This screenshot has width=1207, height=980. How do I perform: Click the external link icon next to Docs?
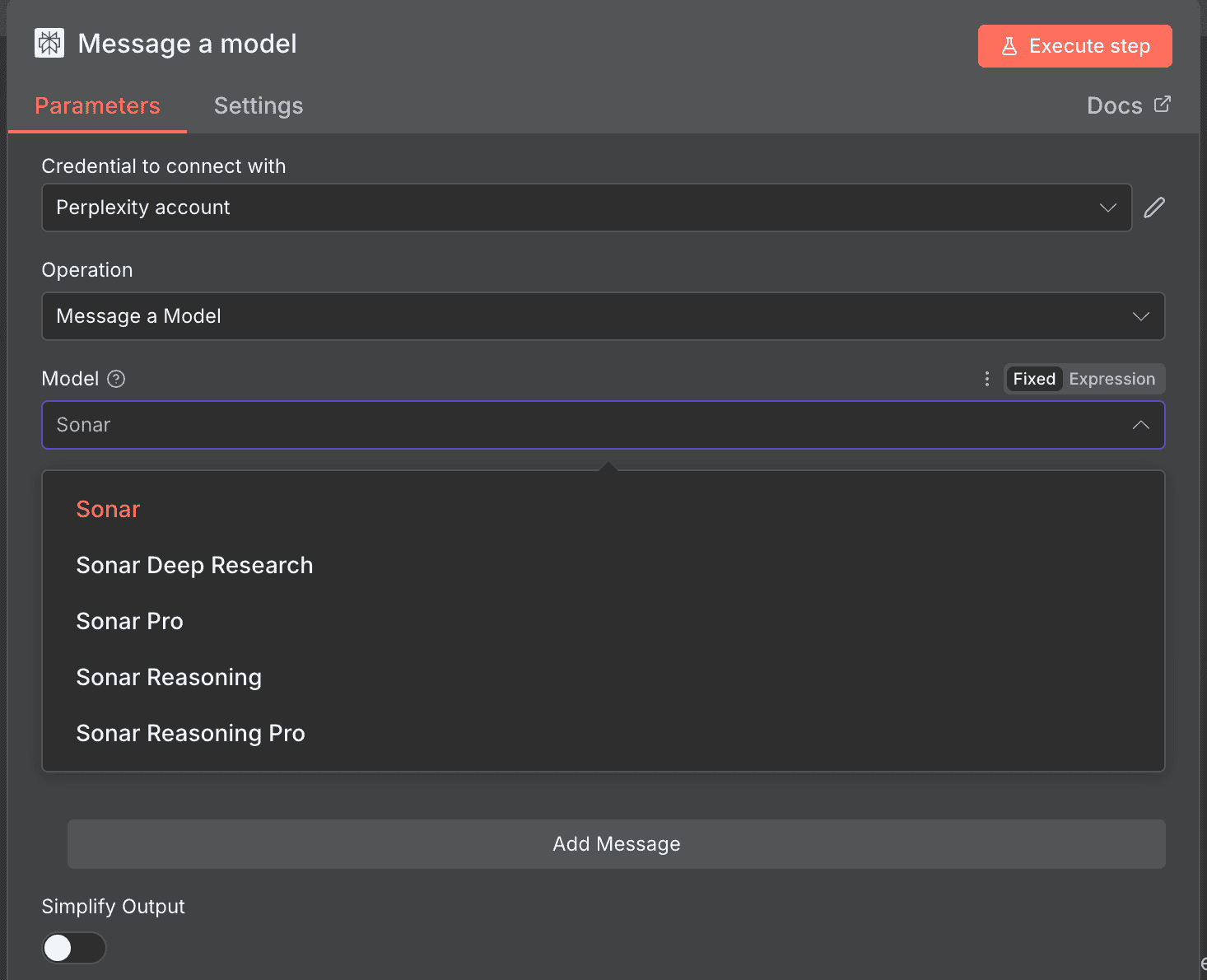[1163, 104]
